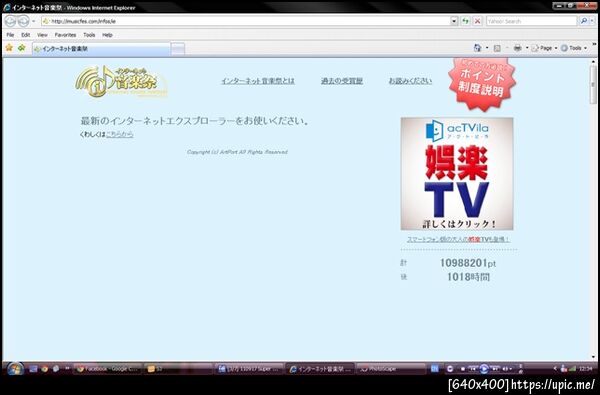This screenshot has width=600, height=395.
Task: Click the address bar showing musicfes.com
Action: 246,21
